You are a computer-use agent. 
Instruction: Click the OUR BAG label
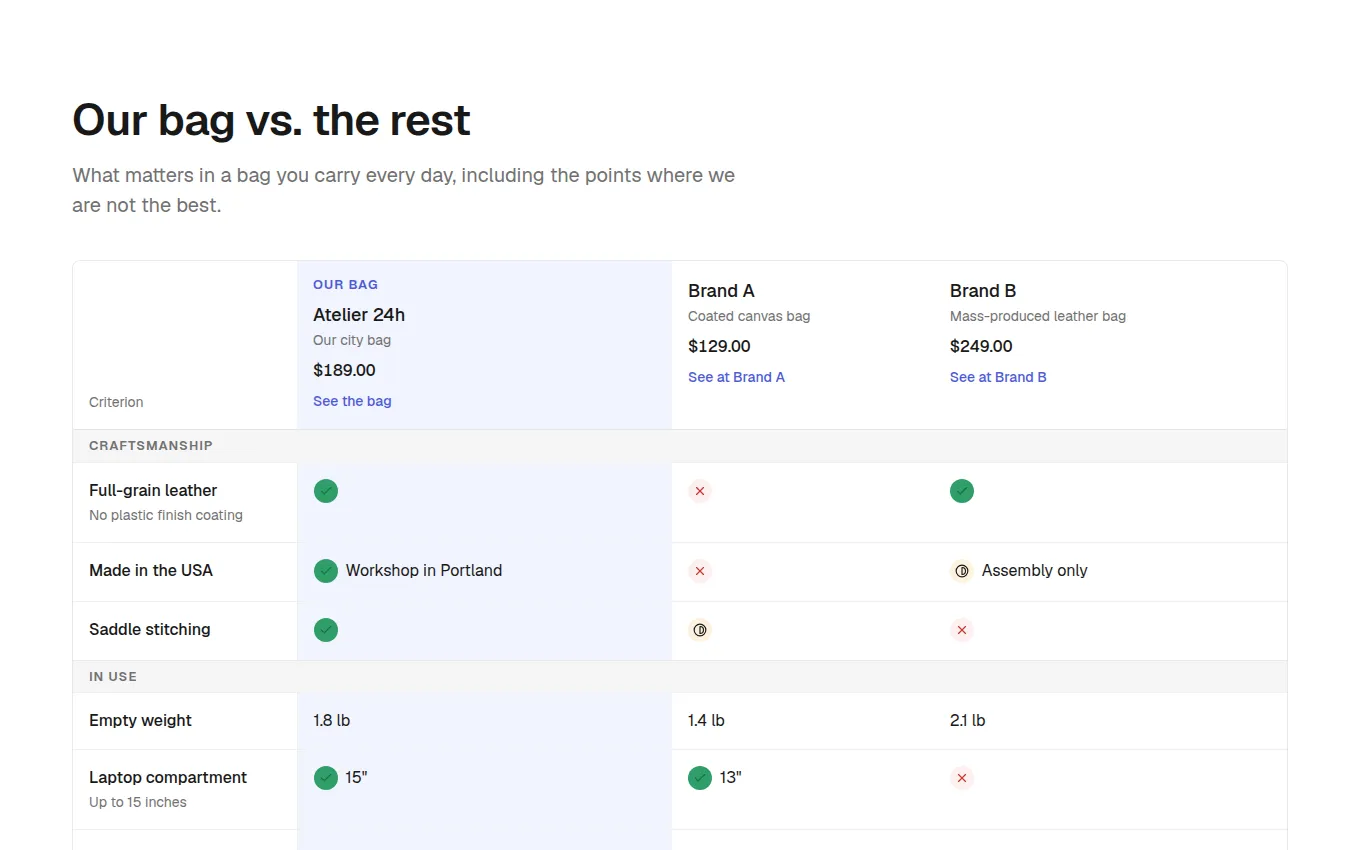point(346,285)
